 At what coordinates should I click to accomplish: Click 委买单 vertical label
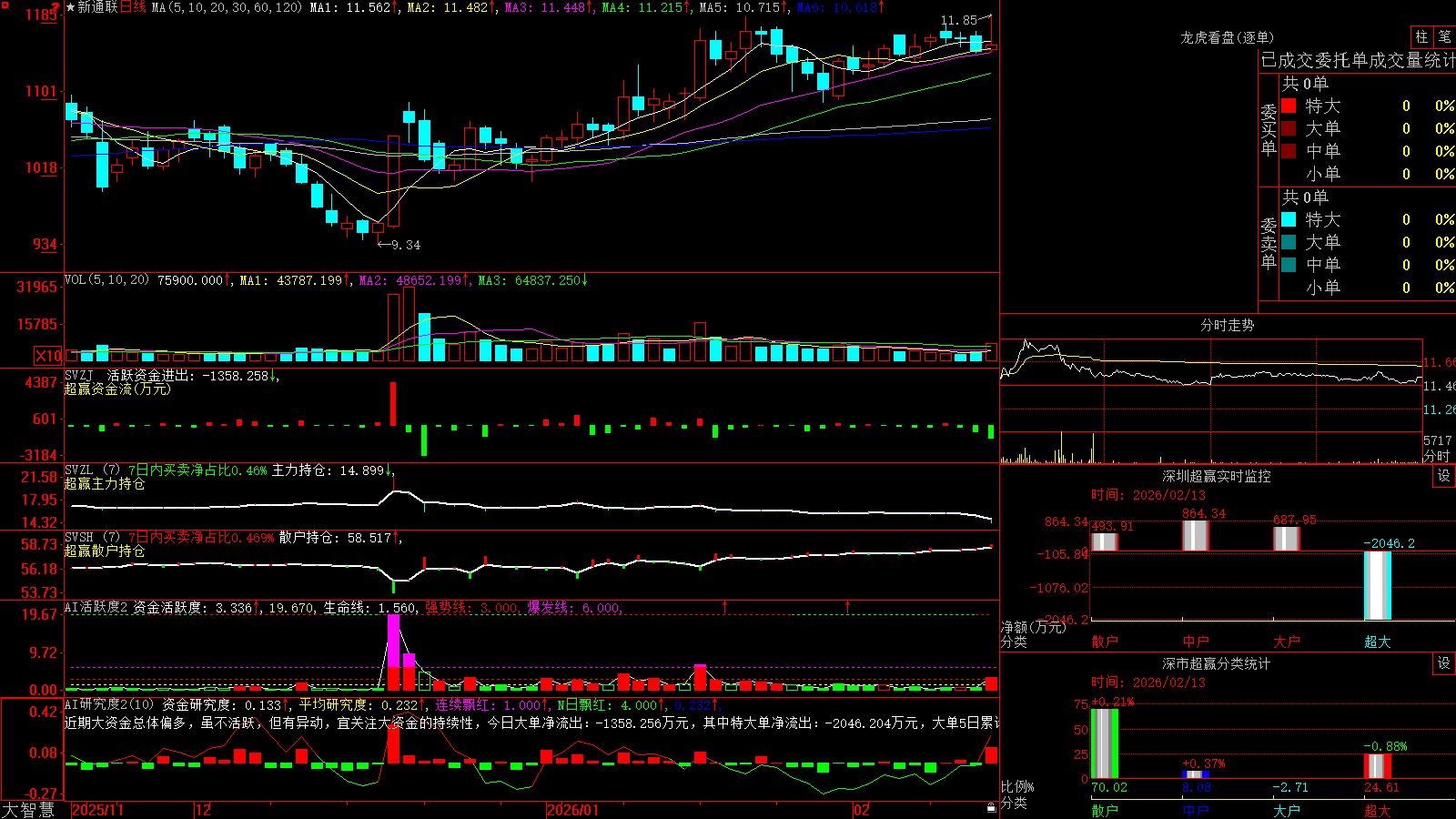[1269, 128]
